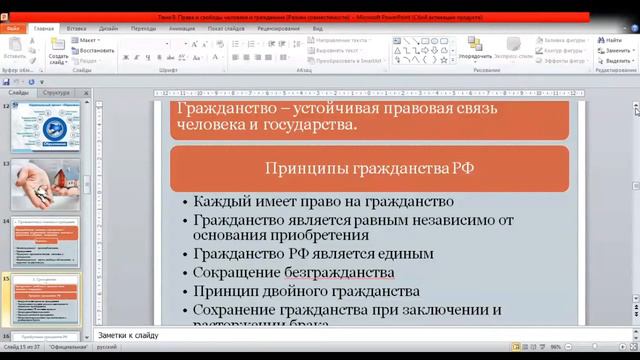Screen dimensions: 640x360
Task: Click the Format Painter brush icon
Action: pyautogui.click(x=32, y=60)
